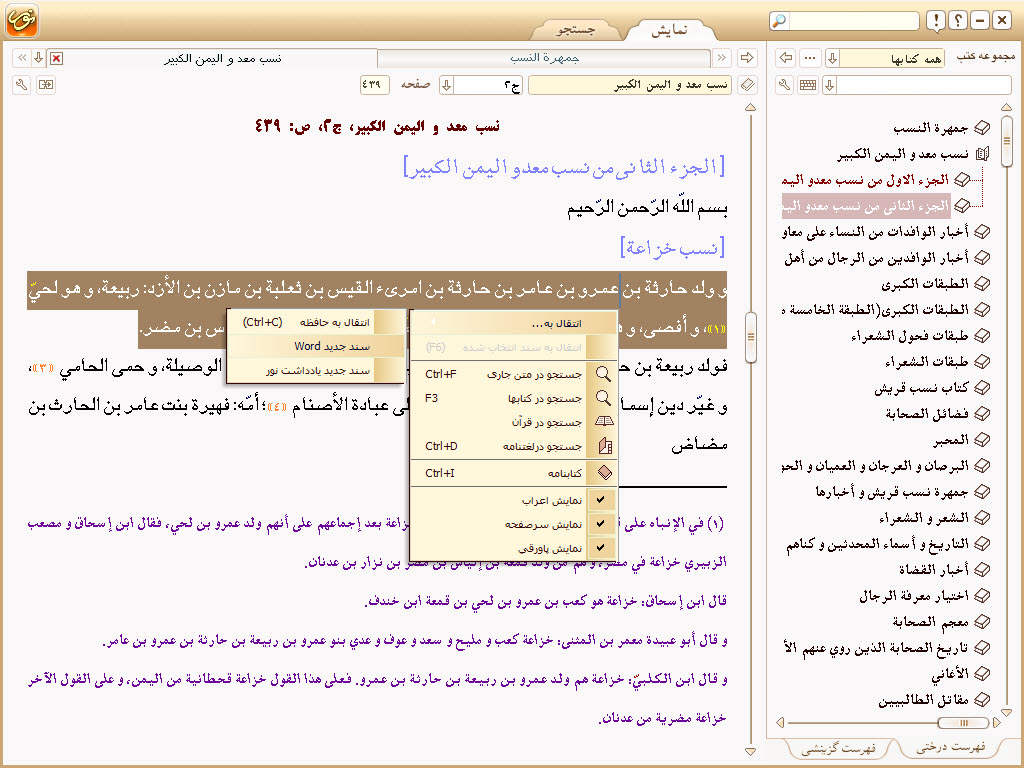The width and height of the screenshot is (1024, 768).
Task: Switch to the نمایش tab
Action: click(x=669, y=30)
